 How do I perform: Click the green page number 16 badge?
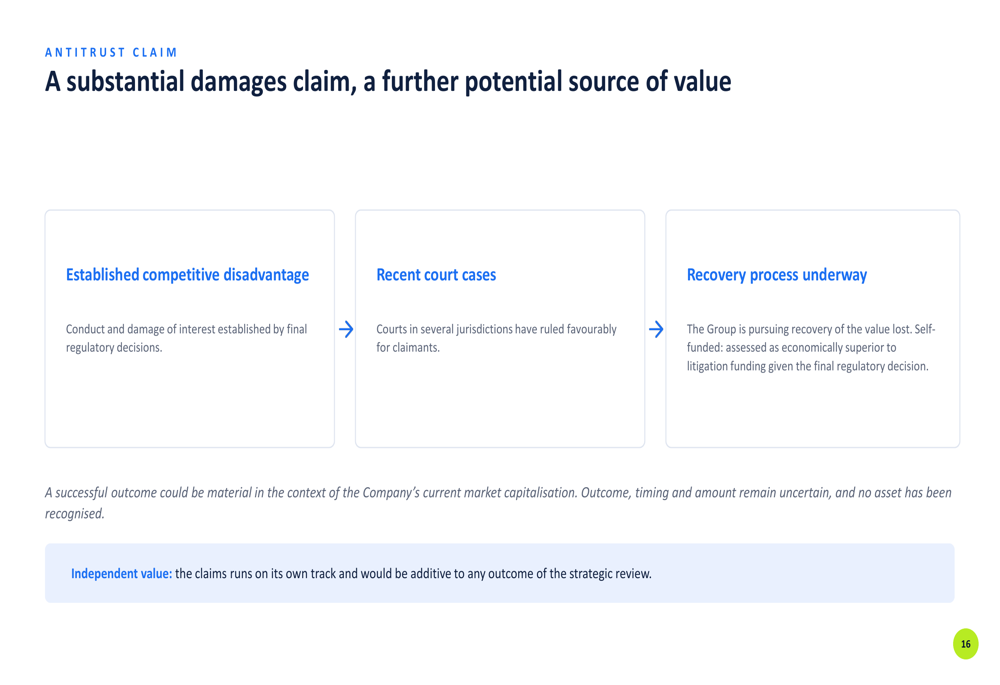tap(966, 644)
